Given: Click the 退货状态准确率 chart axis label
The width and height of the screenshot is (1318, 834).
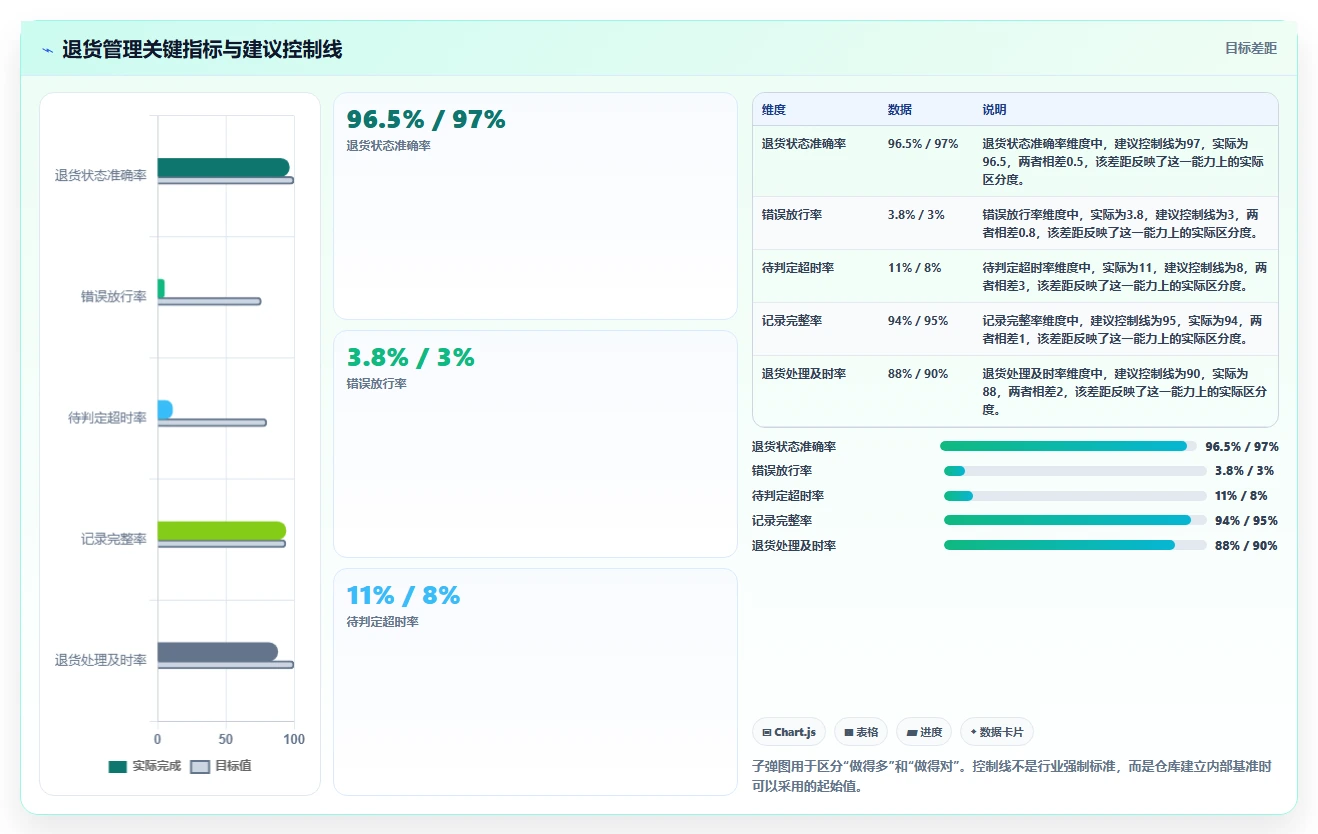Looking at the screenshot, I should 101,176.
